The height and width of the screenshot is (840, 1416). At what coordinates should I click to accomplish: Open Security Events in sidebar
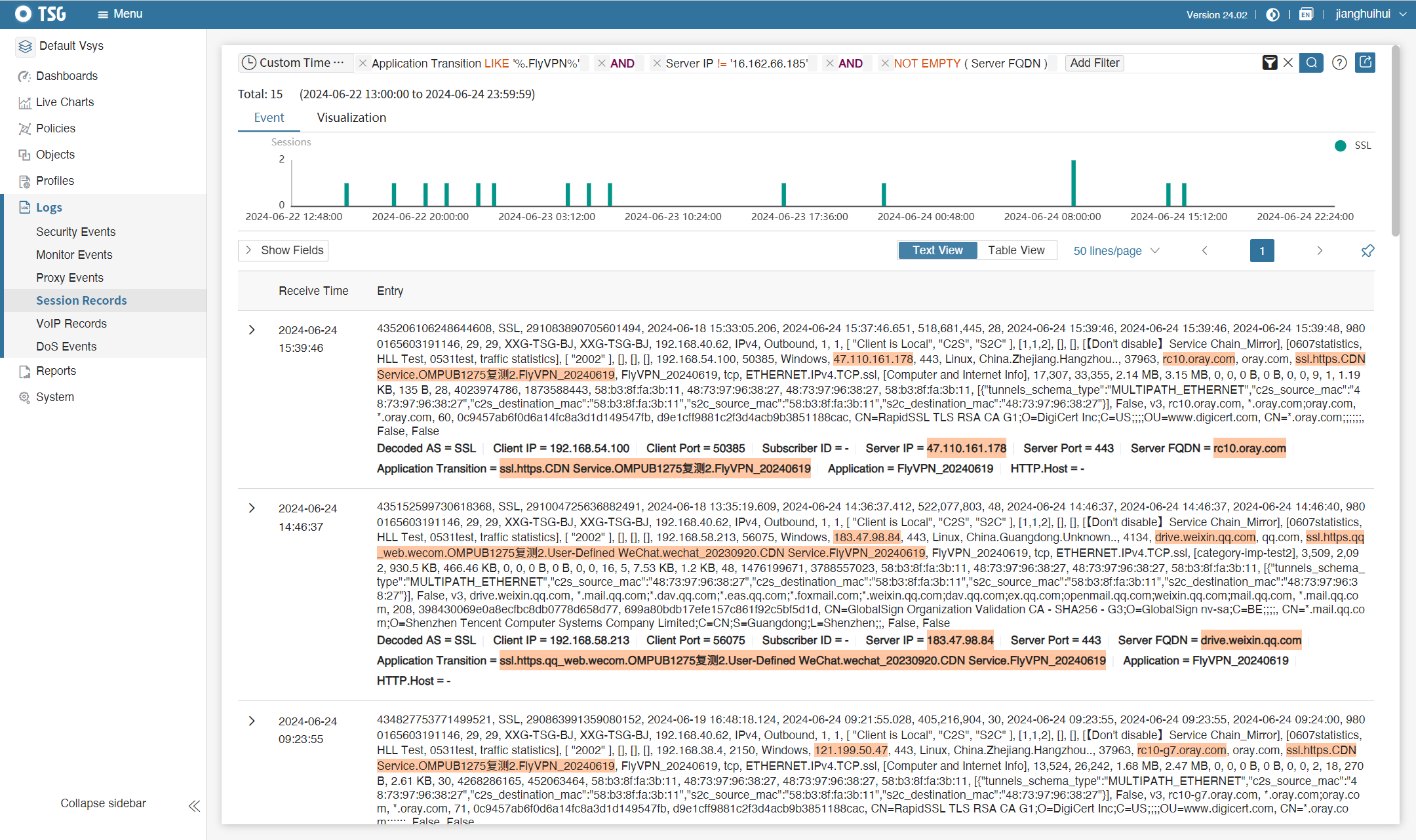coord(75,232)
